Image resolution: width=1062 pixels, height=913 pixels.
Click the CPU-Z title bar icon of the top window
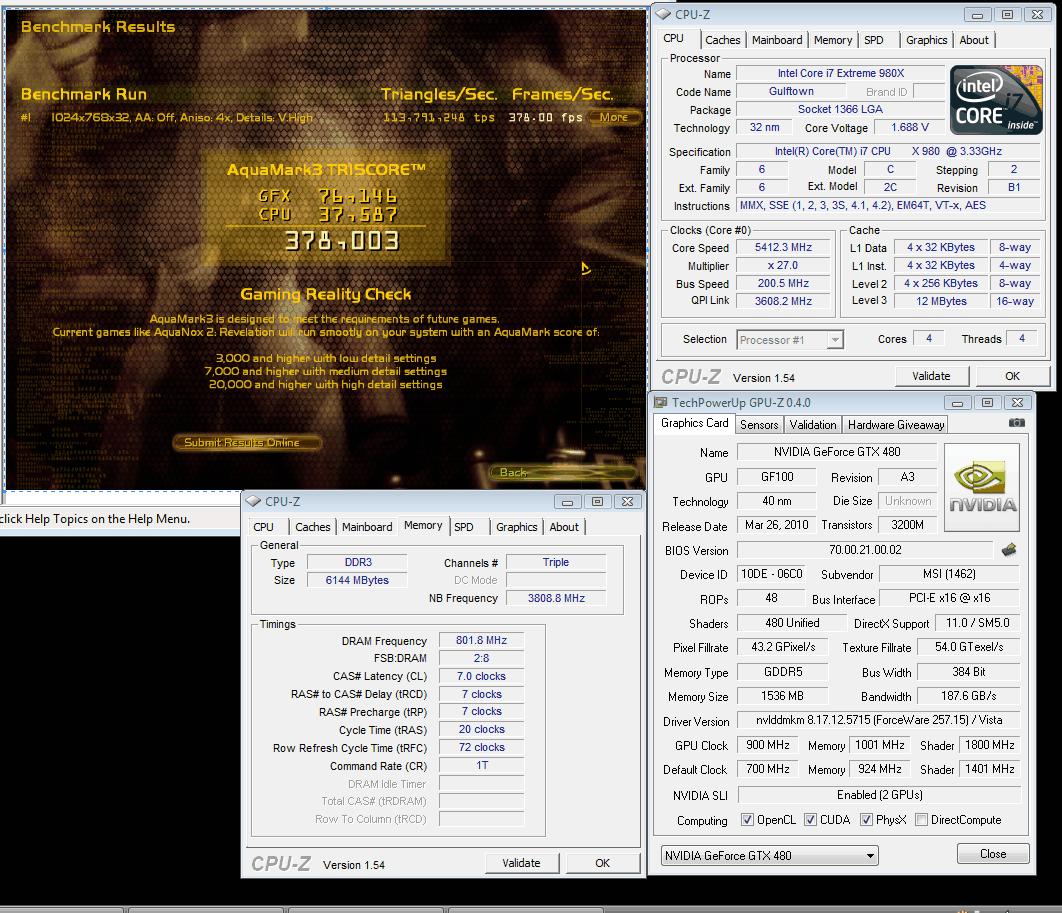[663, 14]
